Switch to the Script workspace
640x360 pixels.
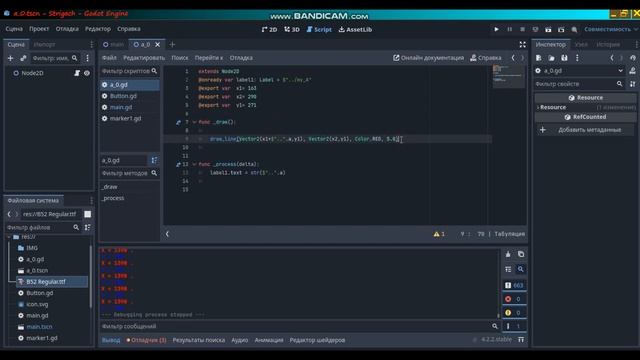tap(319, 29)
